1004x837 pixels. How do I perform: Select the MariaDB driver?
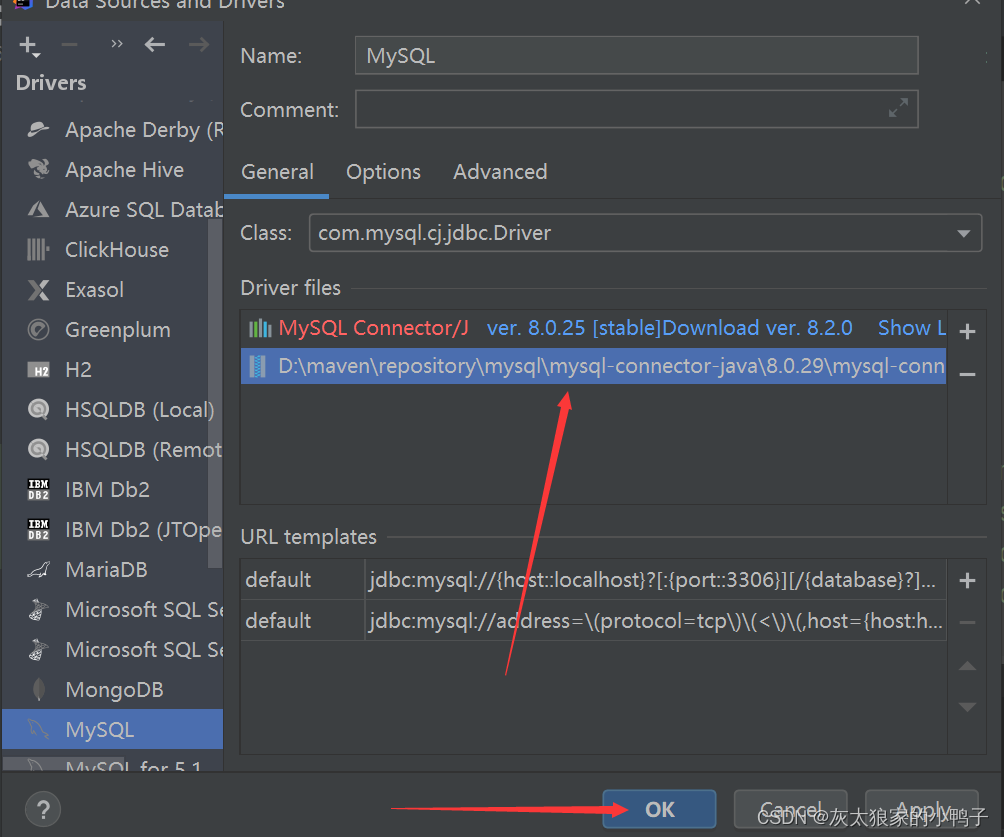point(113,570)
